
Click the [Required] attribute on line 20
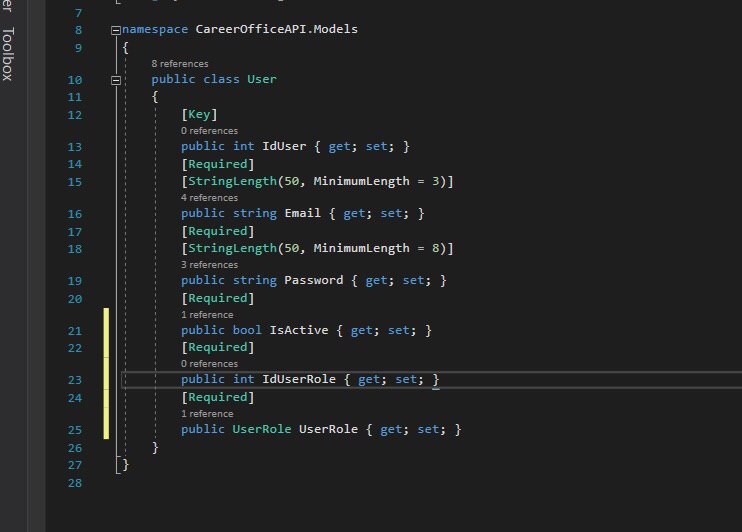[x=218, y=298]
